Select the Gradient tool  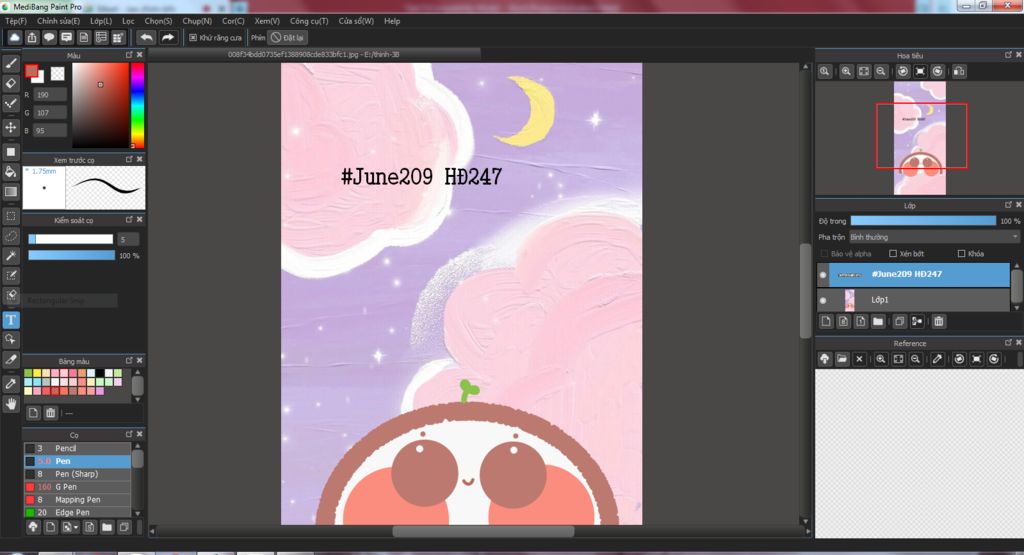10,191
